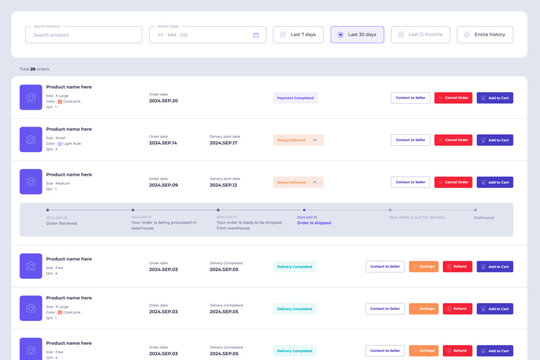Image resolution: width=540 pixels, height=360 pixels.
Task: Click the Delivered timeline dot
Action: coord(475,210)
